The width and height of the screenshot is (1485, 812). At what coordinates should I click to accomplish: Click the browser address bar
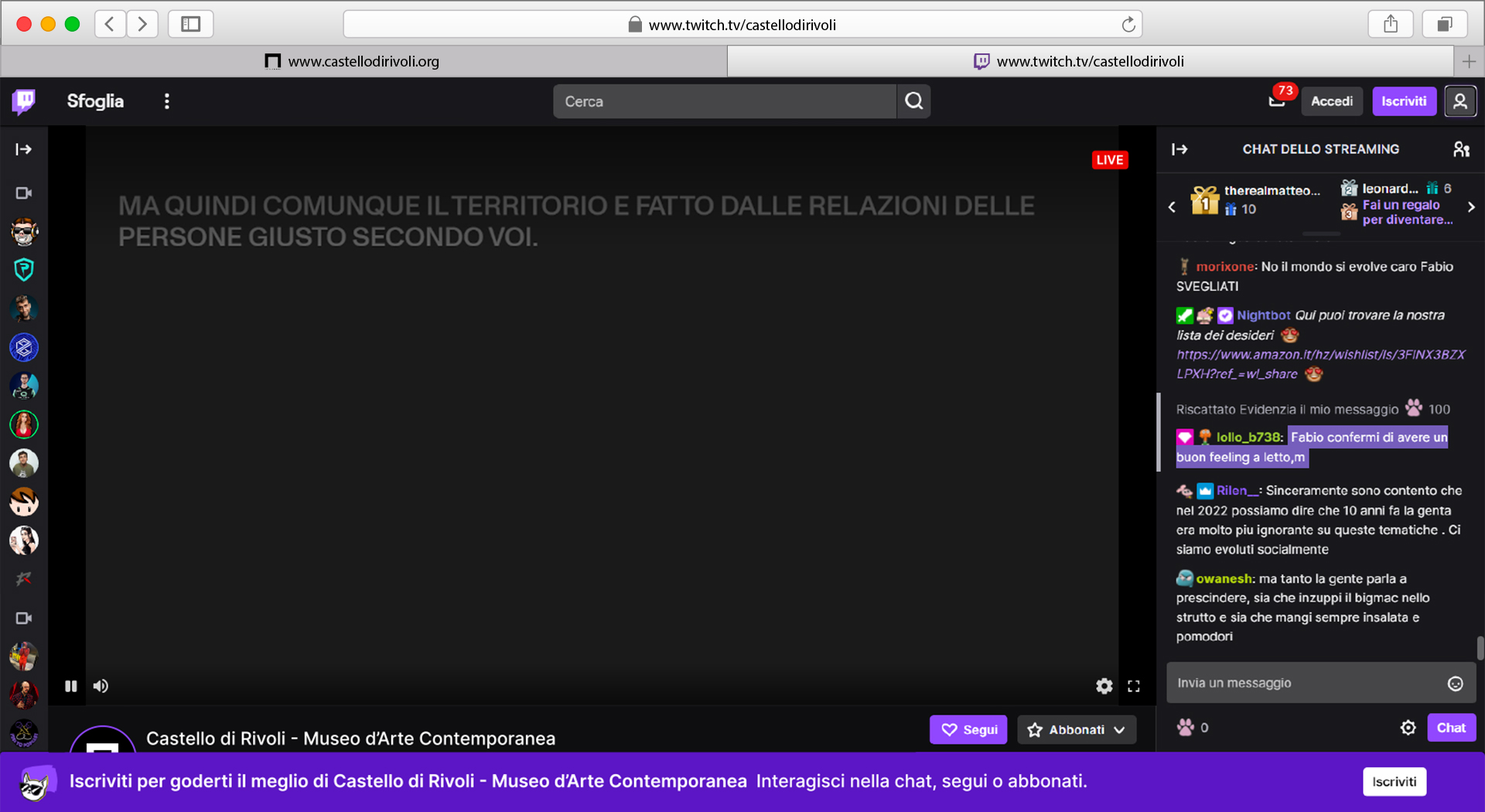point(742,25)
